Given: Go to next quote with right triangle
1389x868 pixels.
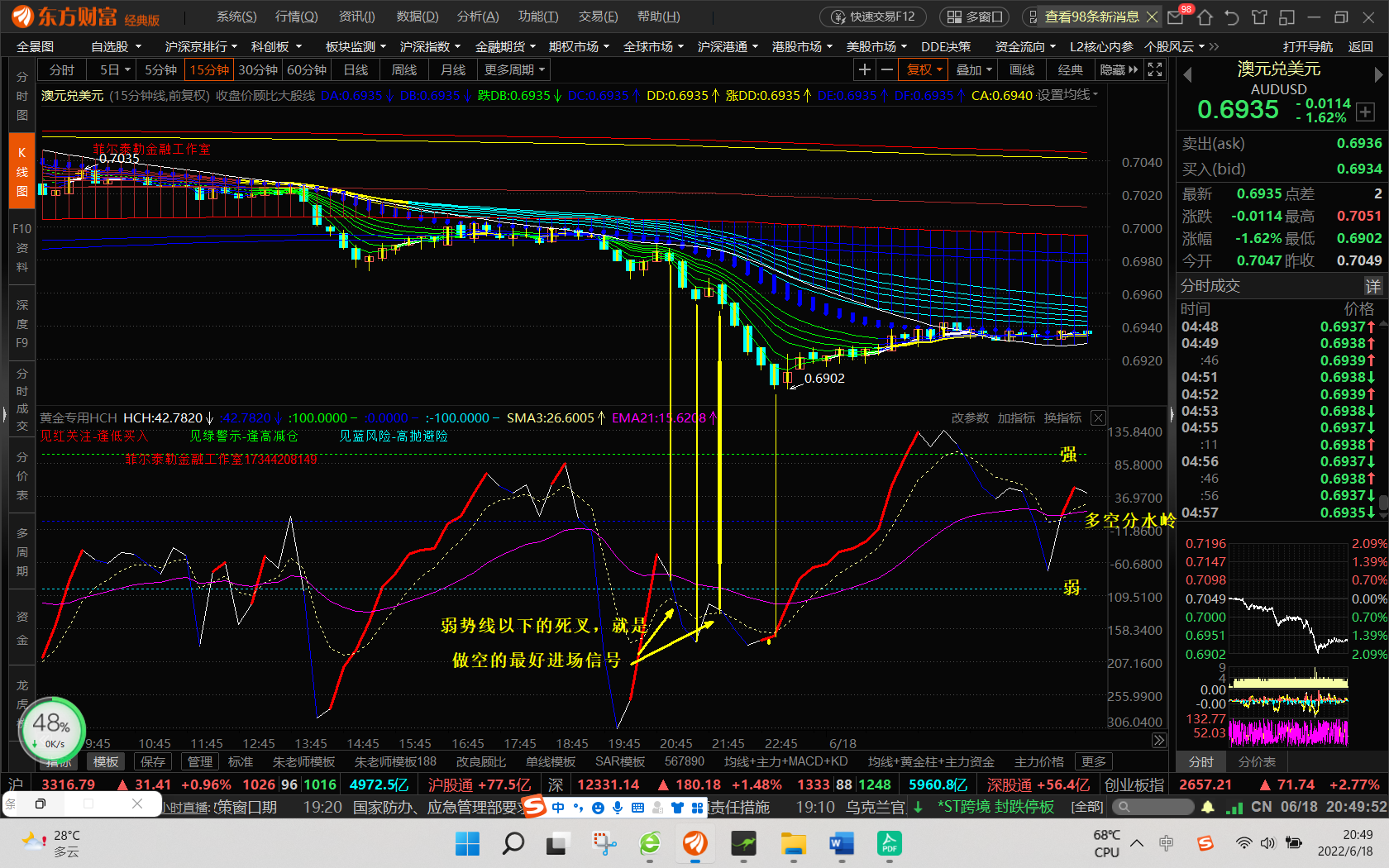Looking at the screenshot, I should 1377,74.
